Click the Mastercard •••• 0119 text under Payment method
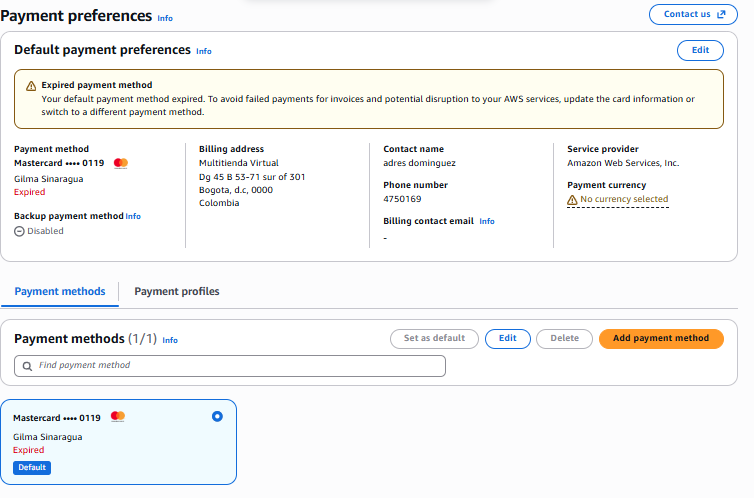 (x=59, y=163)
